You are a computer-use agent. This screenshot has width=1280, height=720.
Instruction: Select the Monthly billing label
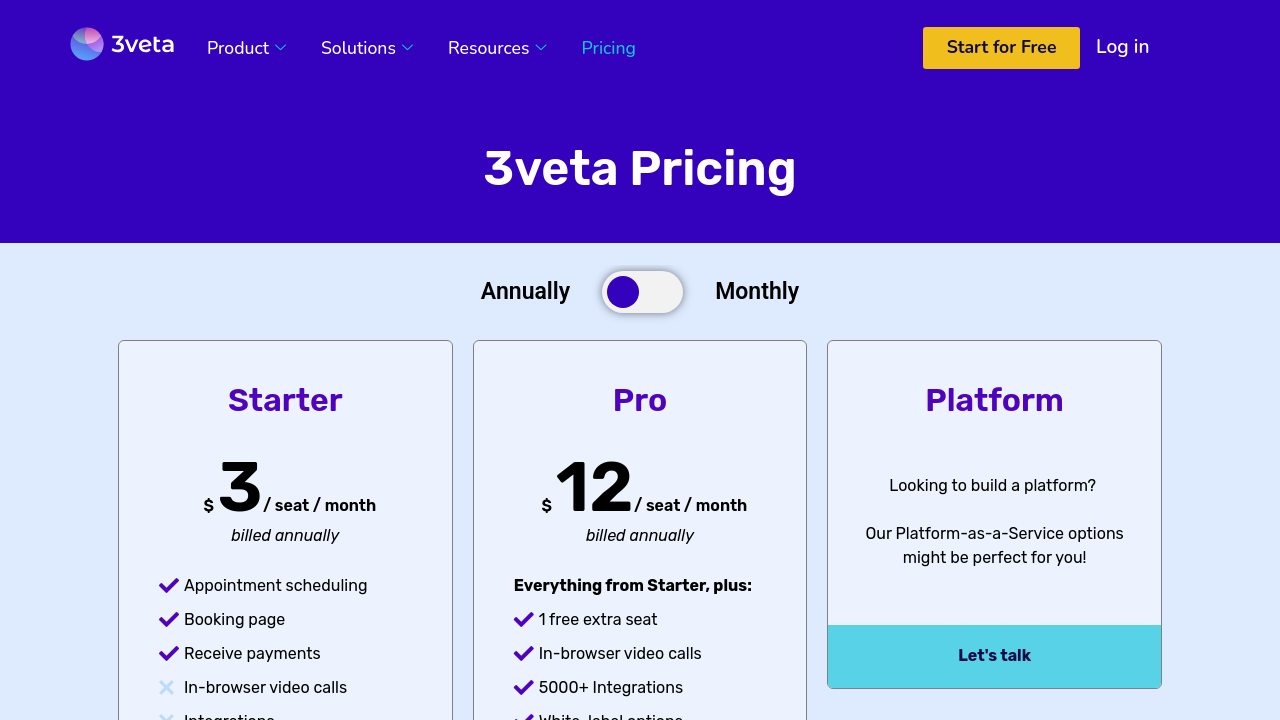757,291
